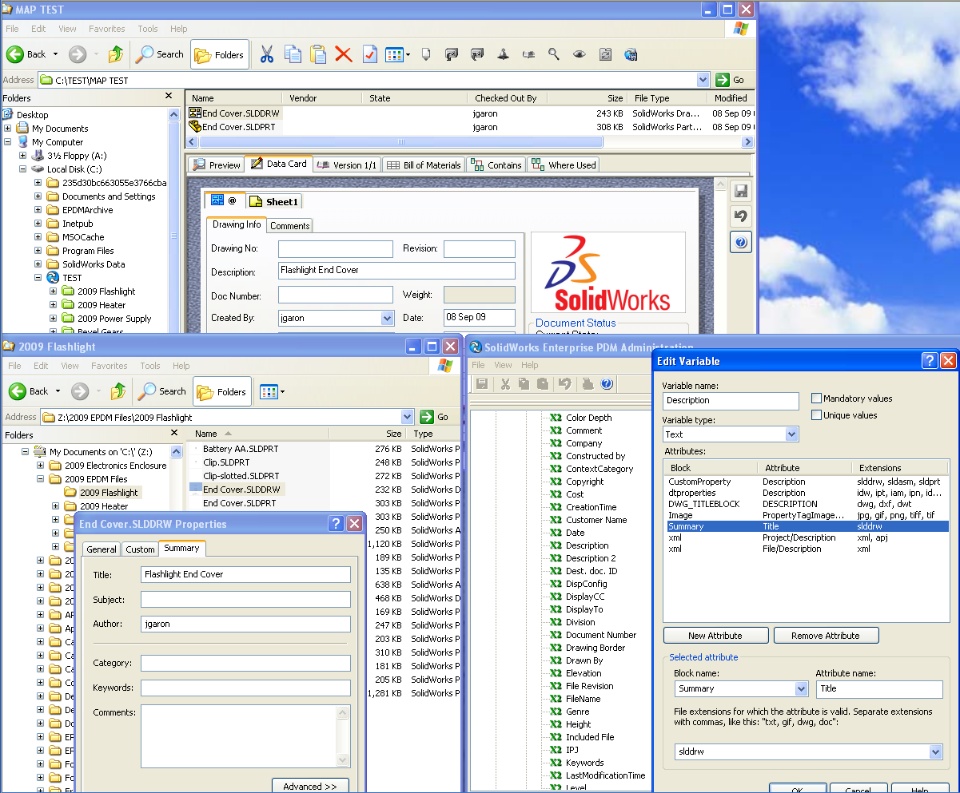Go up one folder level in MAP TEST window
This screenshot has width=960, height=793.
[115, 54]
